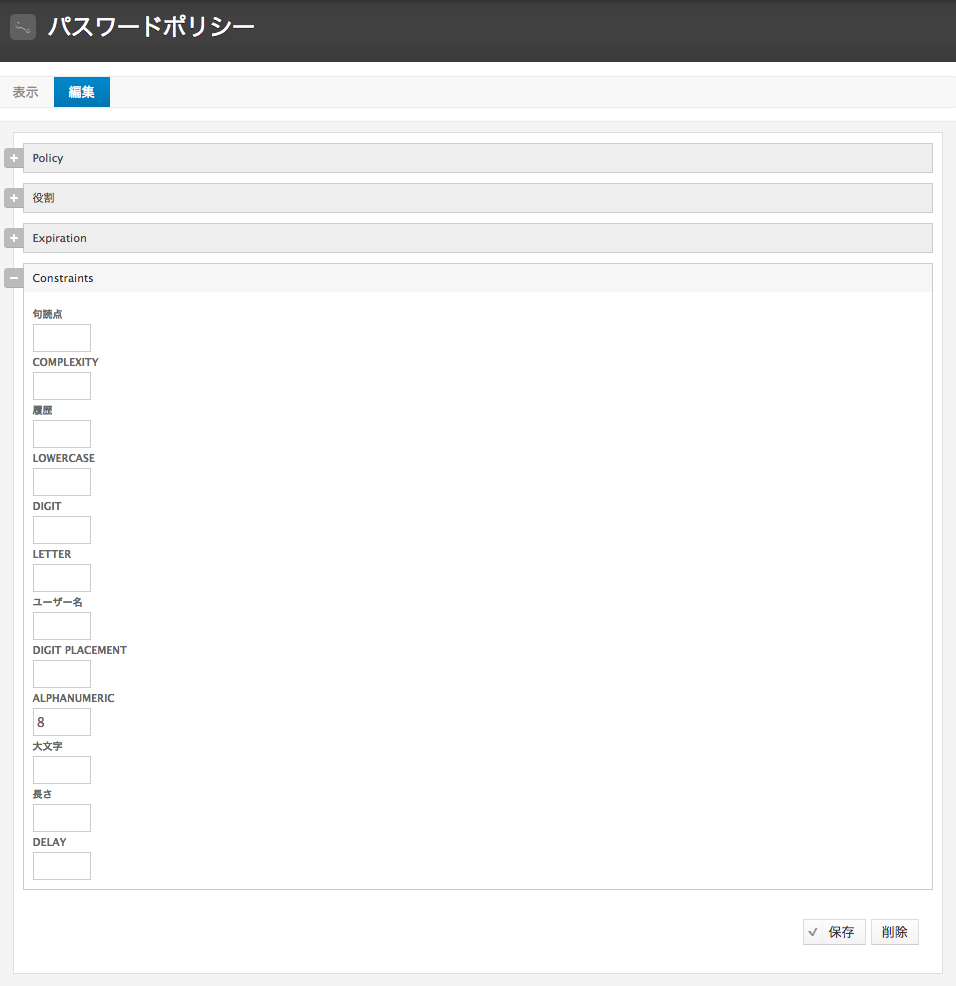
Task: Select the ALPHANUMERIC field containing 8
Action: point(61,721)
